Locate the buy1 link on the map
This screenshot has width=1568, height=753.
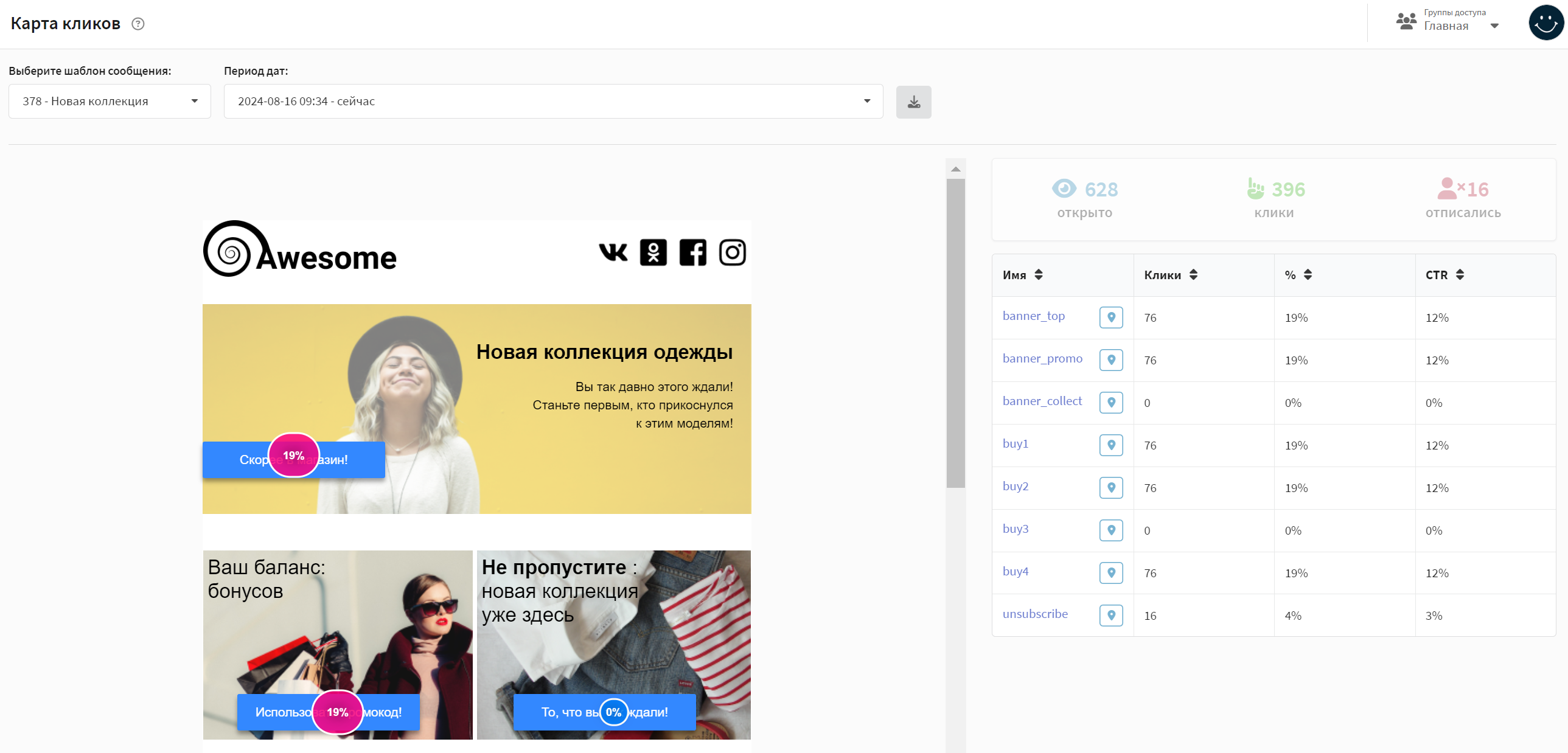pyautogui.click(x=1111, y=445)
